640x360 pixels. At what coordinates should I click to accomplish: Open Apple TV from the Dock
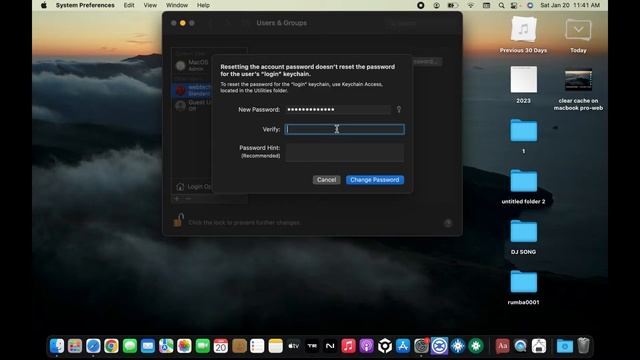coord(293,346)
